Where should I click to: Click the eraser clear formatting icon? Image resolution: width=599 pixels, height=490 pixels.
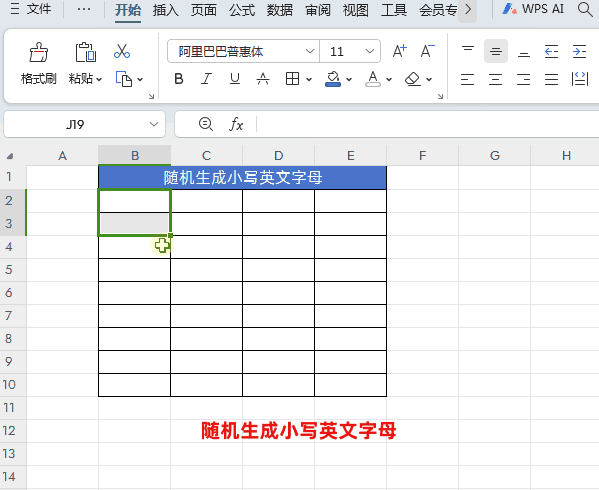click(x=413, y=79)
